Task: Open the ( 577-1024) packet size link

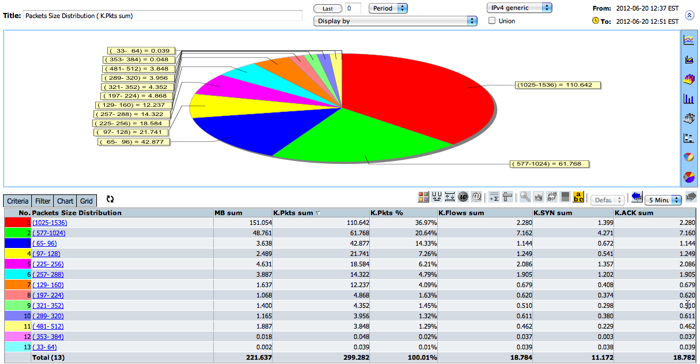Action: (x=49, y=233)
